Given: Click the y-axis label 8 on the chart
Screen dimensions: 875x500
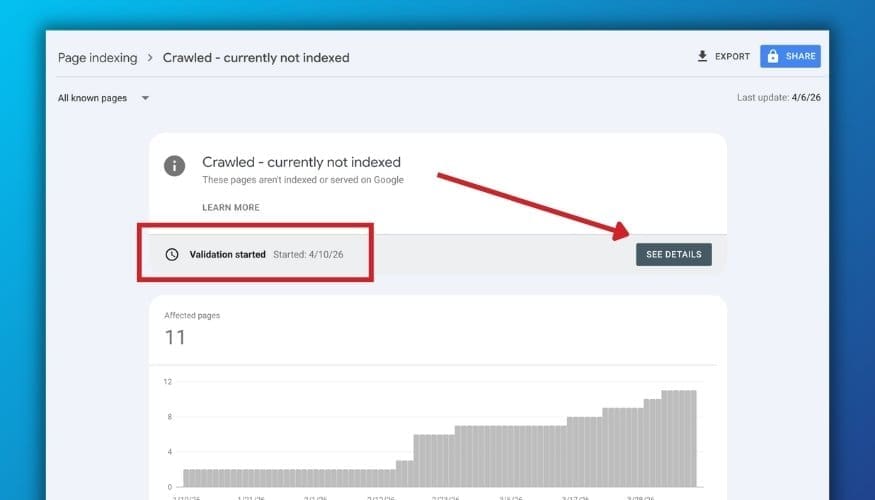Looking at the screenshot, I should tap(170, 417).
